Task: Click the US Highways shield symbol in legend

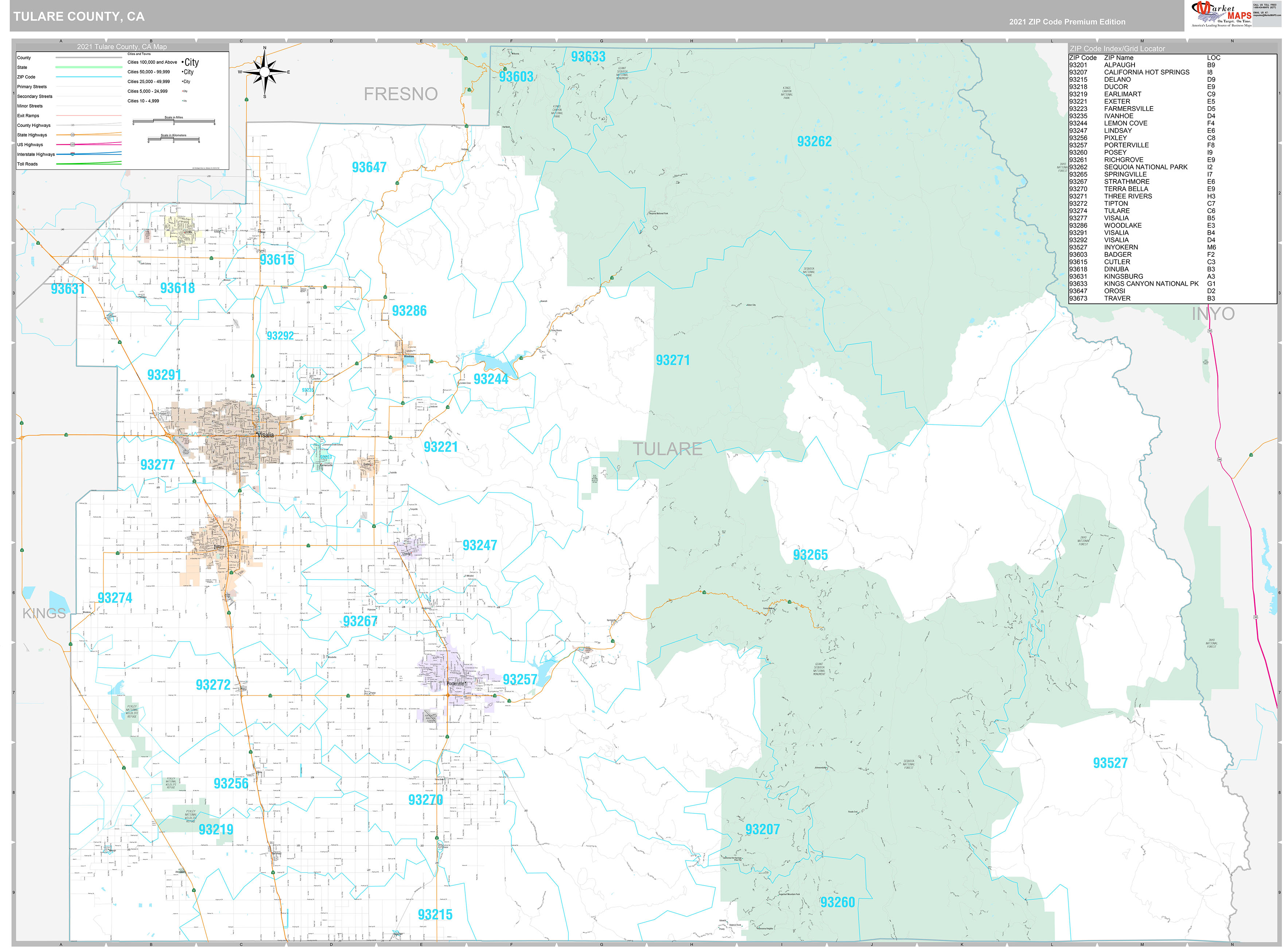Action: [72, 145]
